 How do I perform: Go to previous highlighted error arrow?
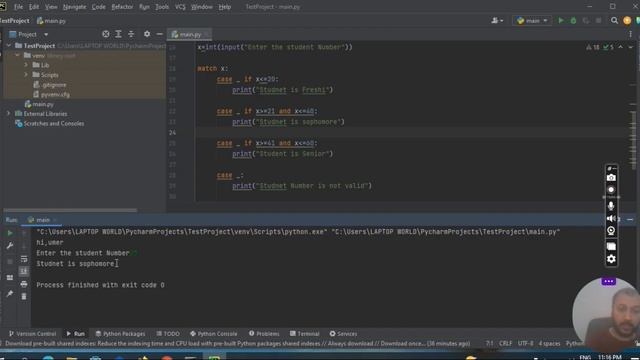[x=620, y=47]
